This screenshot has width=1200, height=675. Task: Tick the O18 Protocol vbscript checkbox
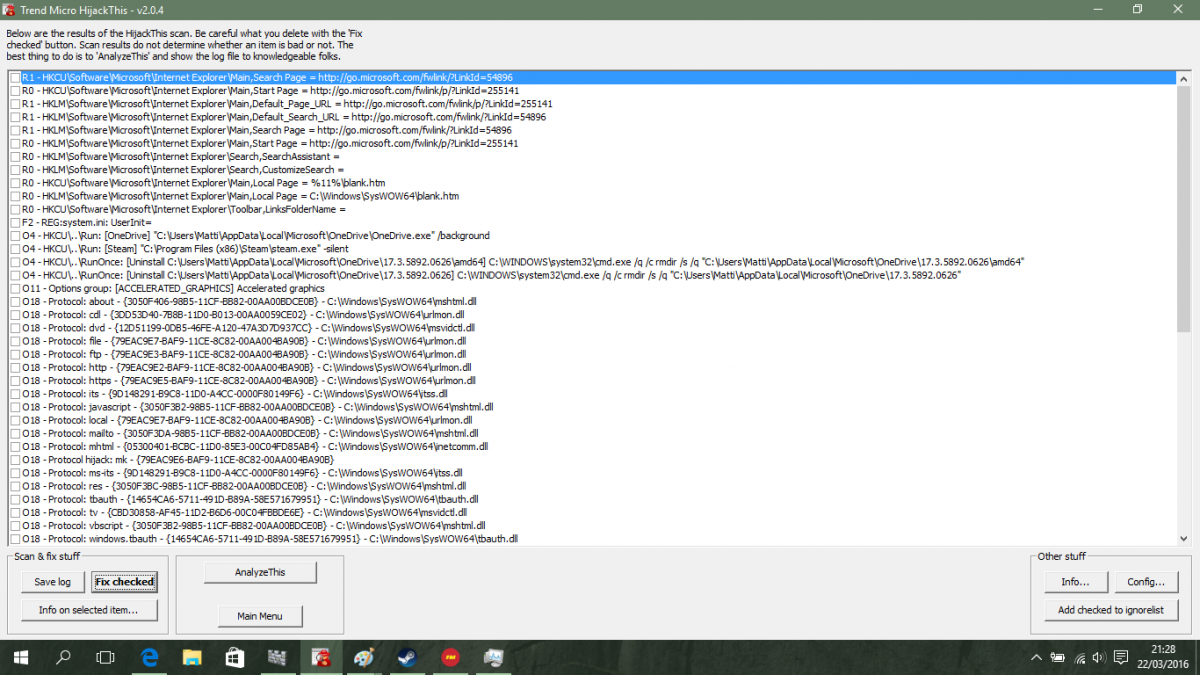(14, 526)
